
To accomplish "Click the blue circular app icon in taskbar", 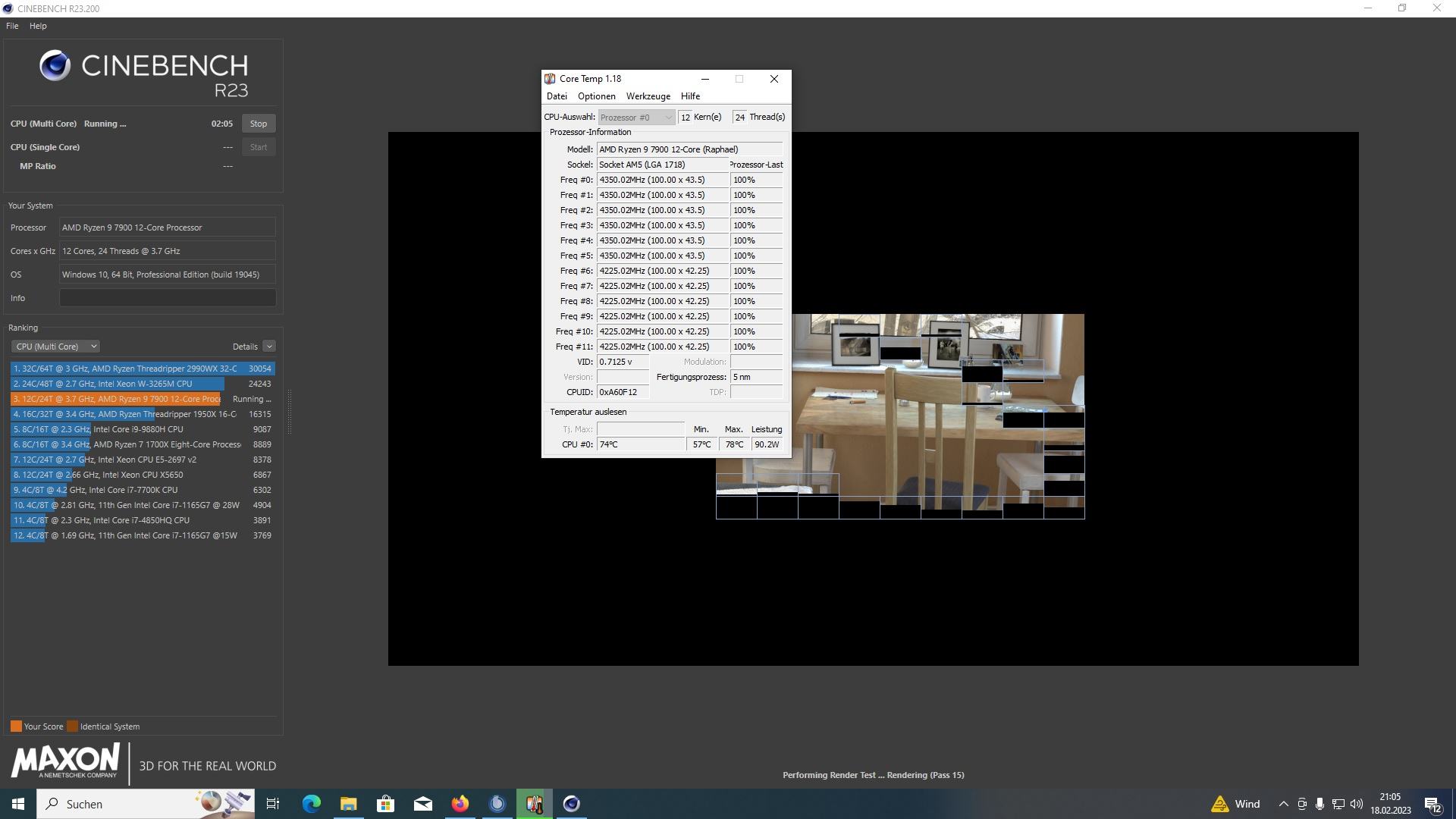I will 497,804.
